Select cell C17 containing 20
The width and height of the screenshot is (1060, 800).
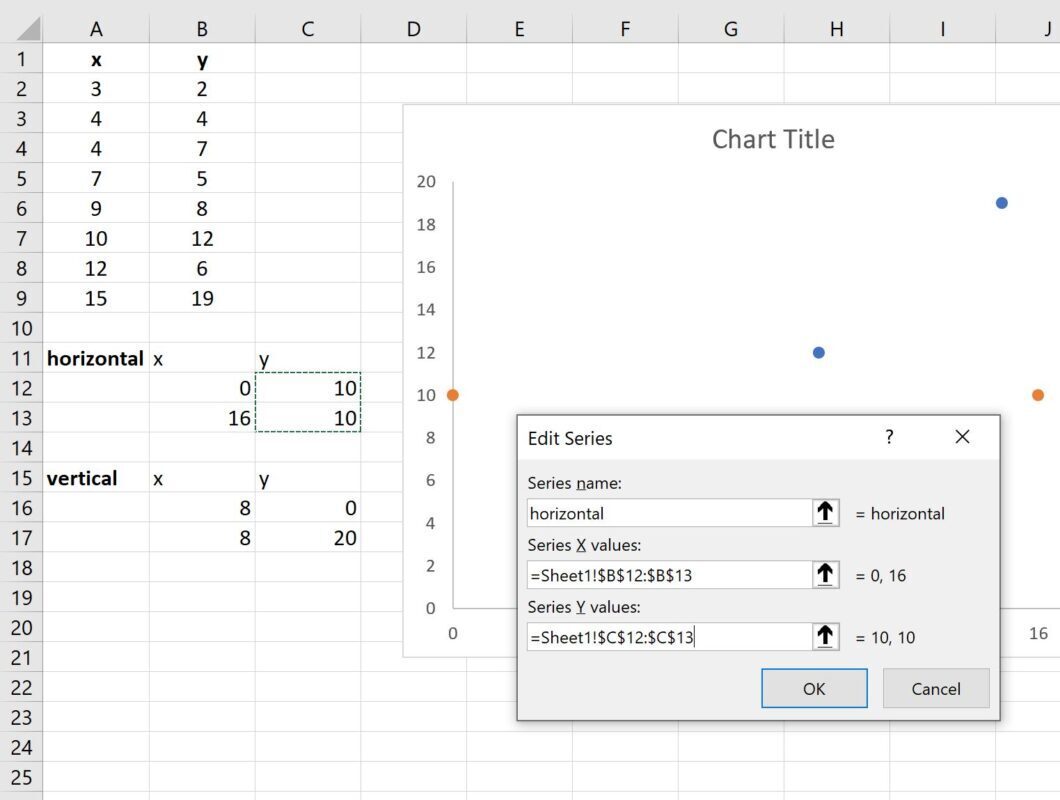308,538
